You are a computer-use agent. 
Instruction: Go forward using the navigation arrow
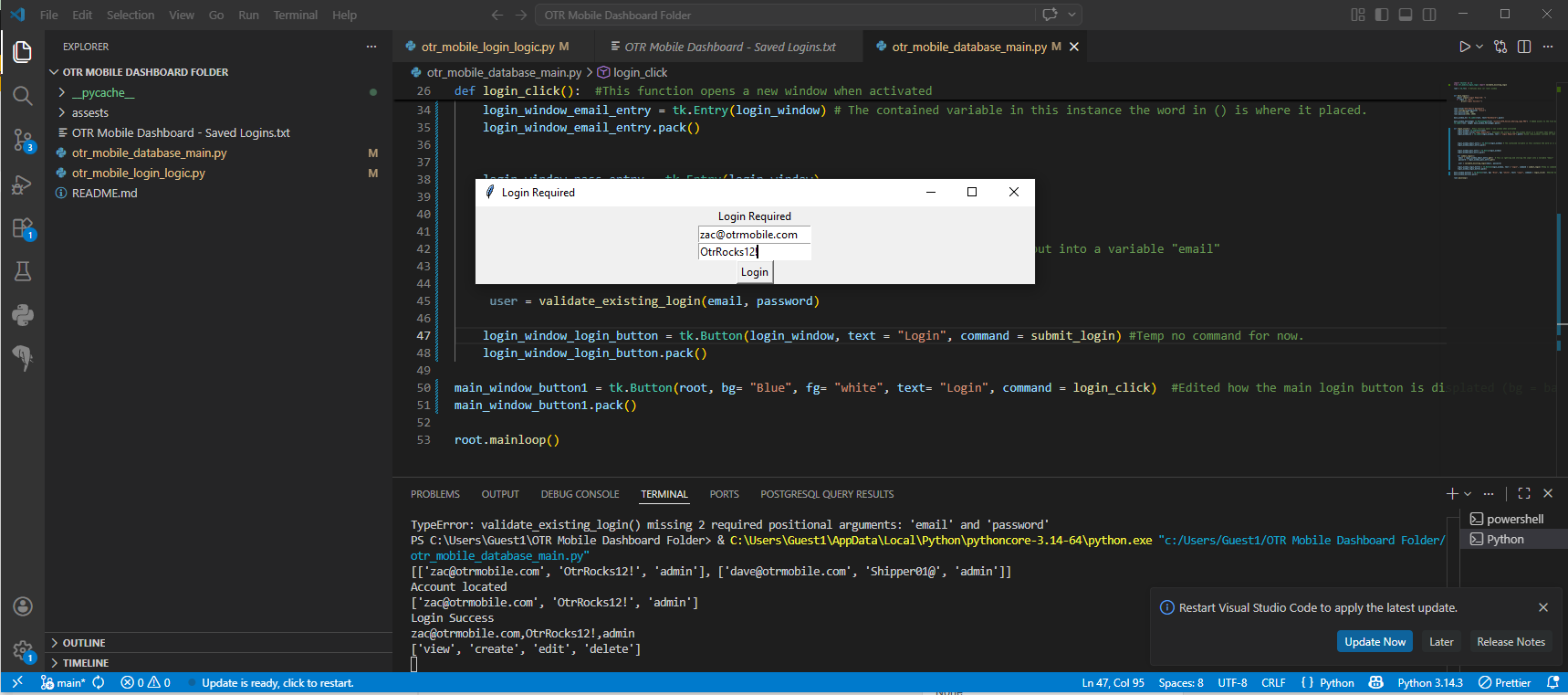point(521,15)
